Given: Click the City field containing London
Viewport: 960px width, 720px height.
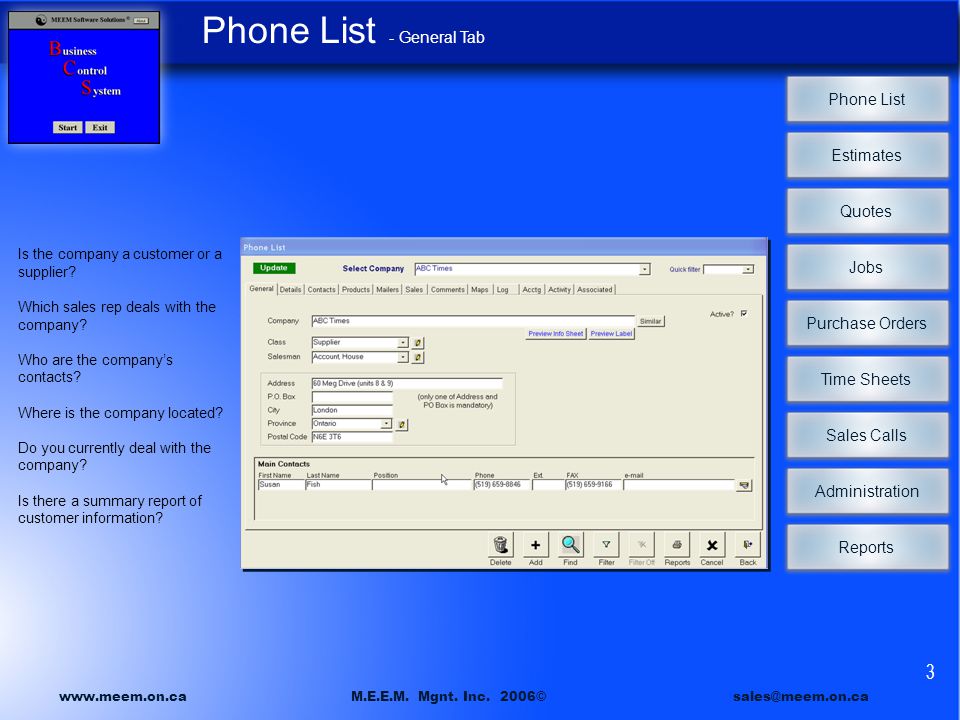Looking at the screenshot, I should pos(352,410).
